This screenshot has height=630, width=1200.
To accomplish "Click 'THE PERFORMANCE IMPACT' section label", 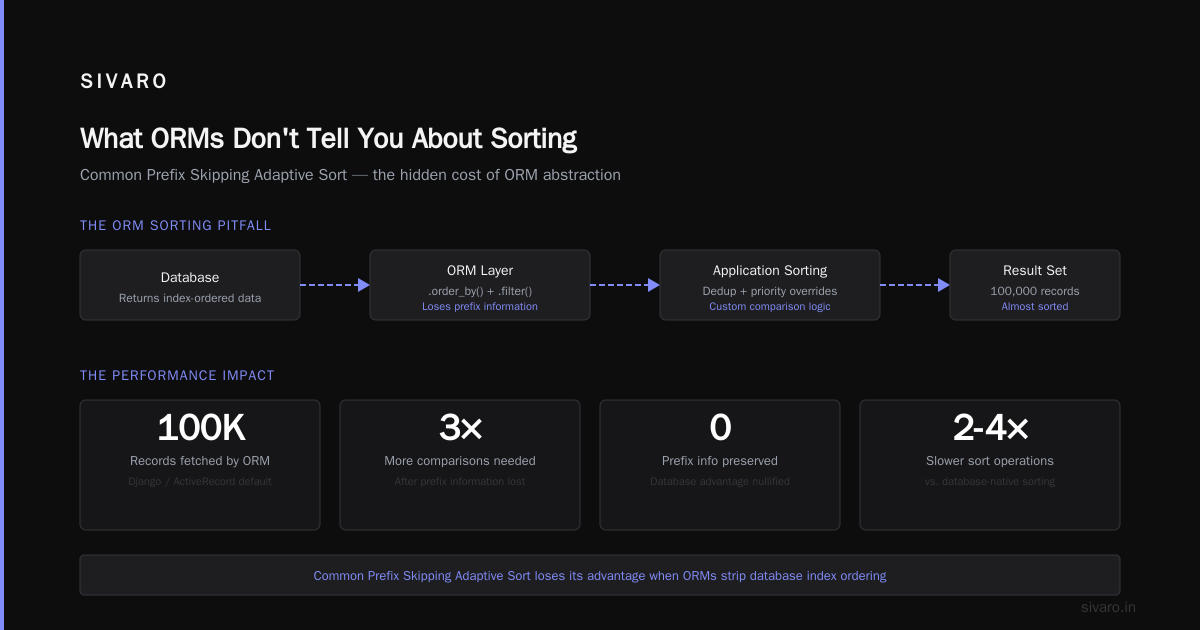I will pos(177,376).
